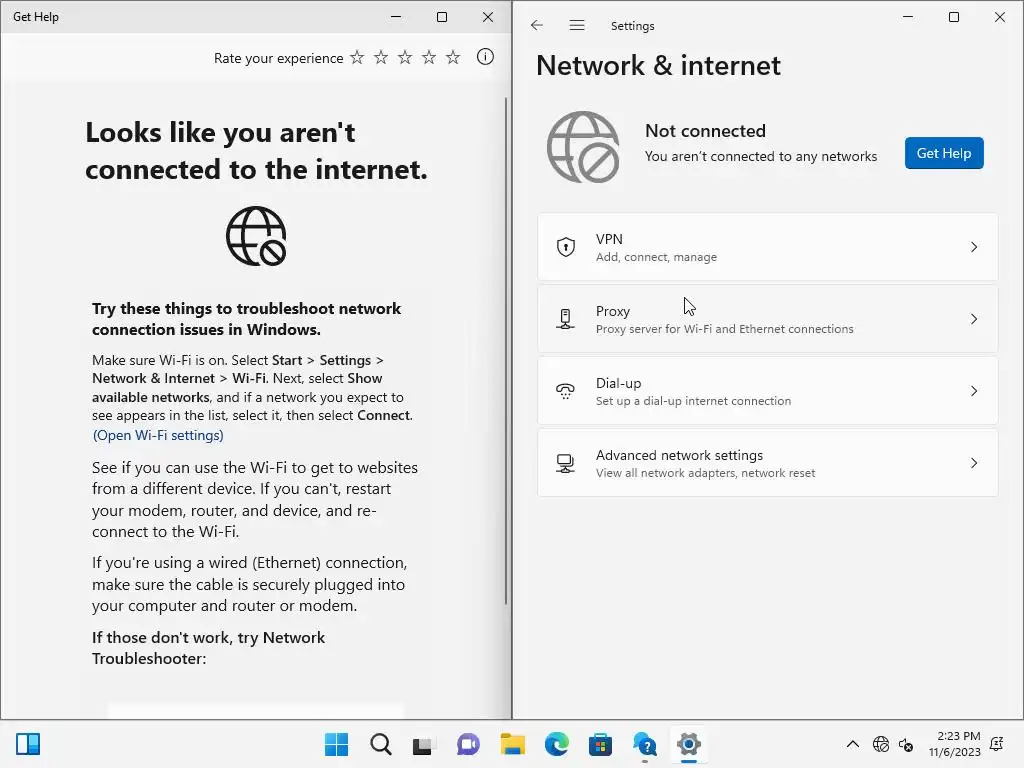Open the Windows Start menu

[x=336, y=744]
